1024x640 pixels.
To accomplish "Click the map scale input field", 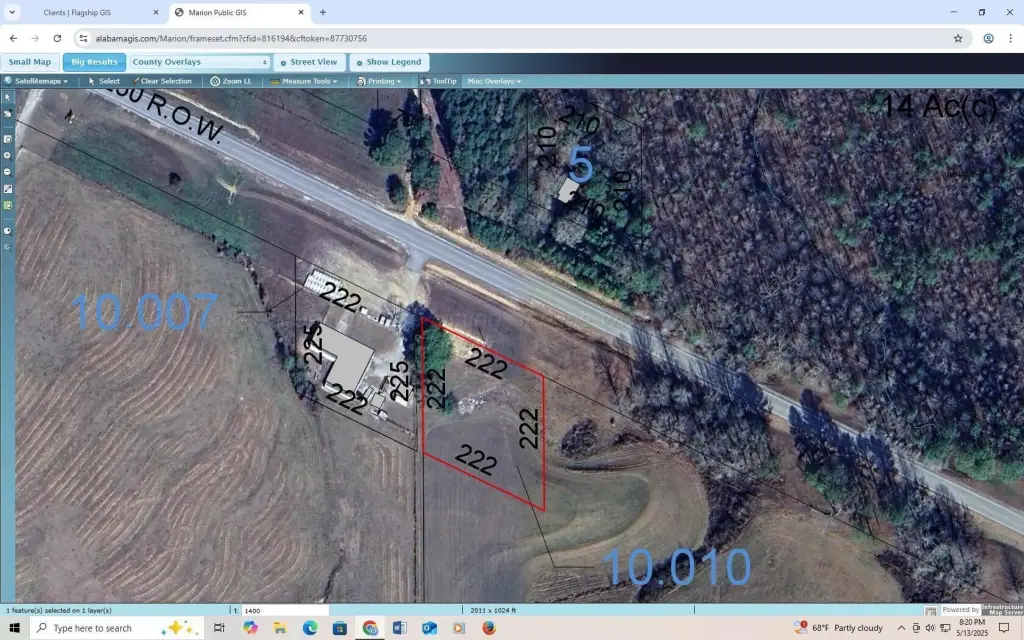I will pos(285,610).
